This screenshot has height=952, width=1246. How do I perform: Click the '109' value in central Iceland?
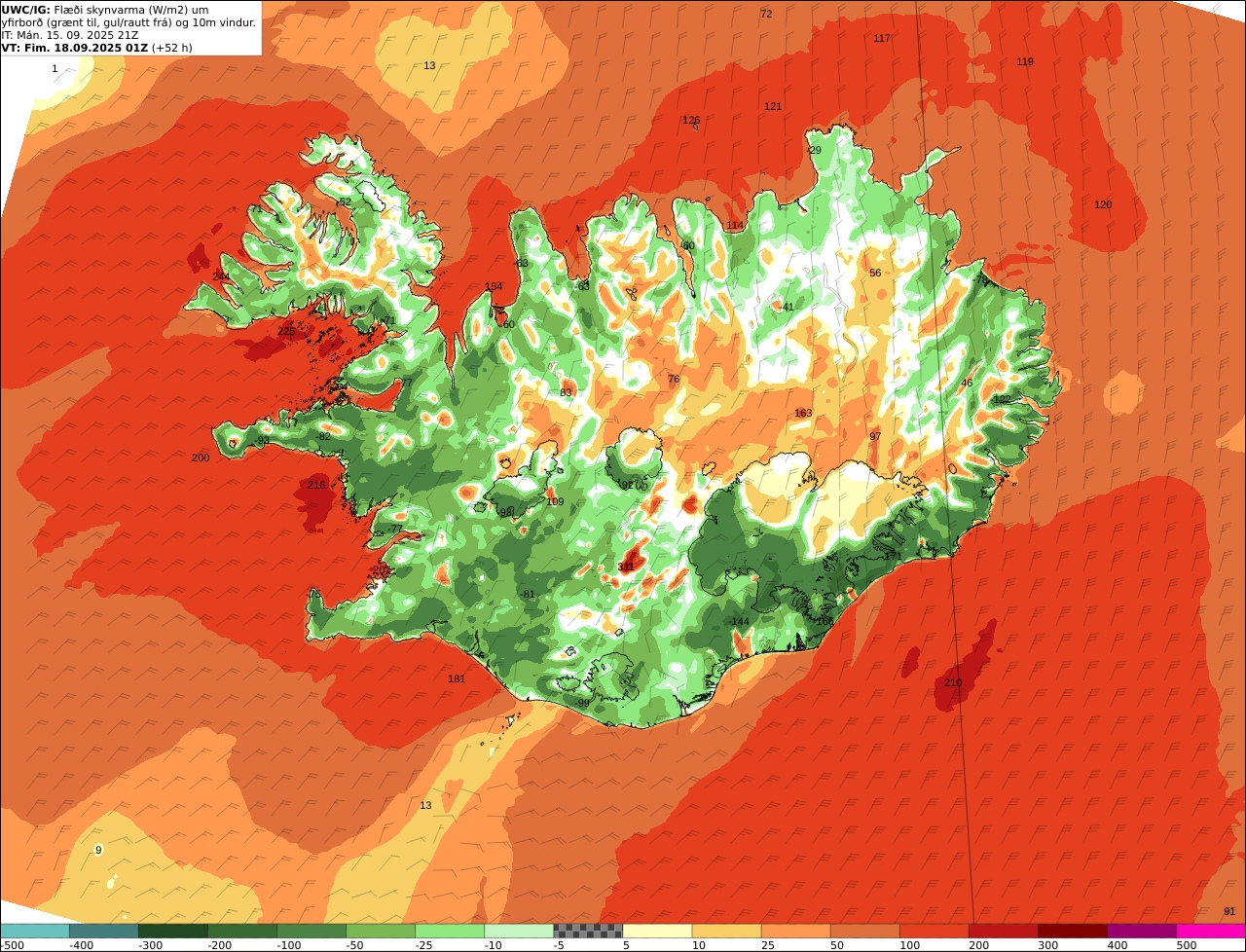[555, 502]
